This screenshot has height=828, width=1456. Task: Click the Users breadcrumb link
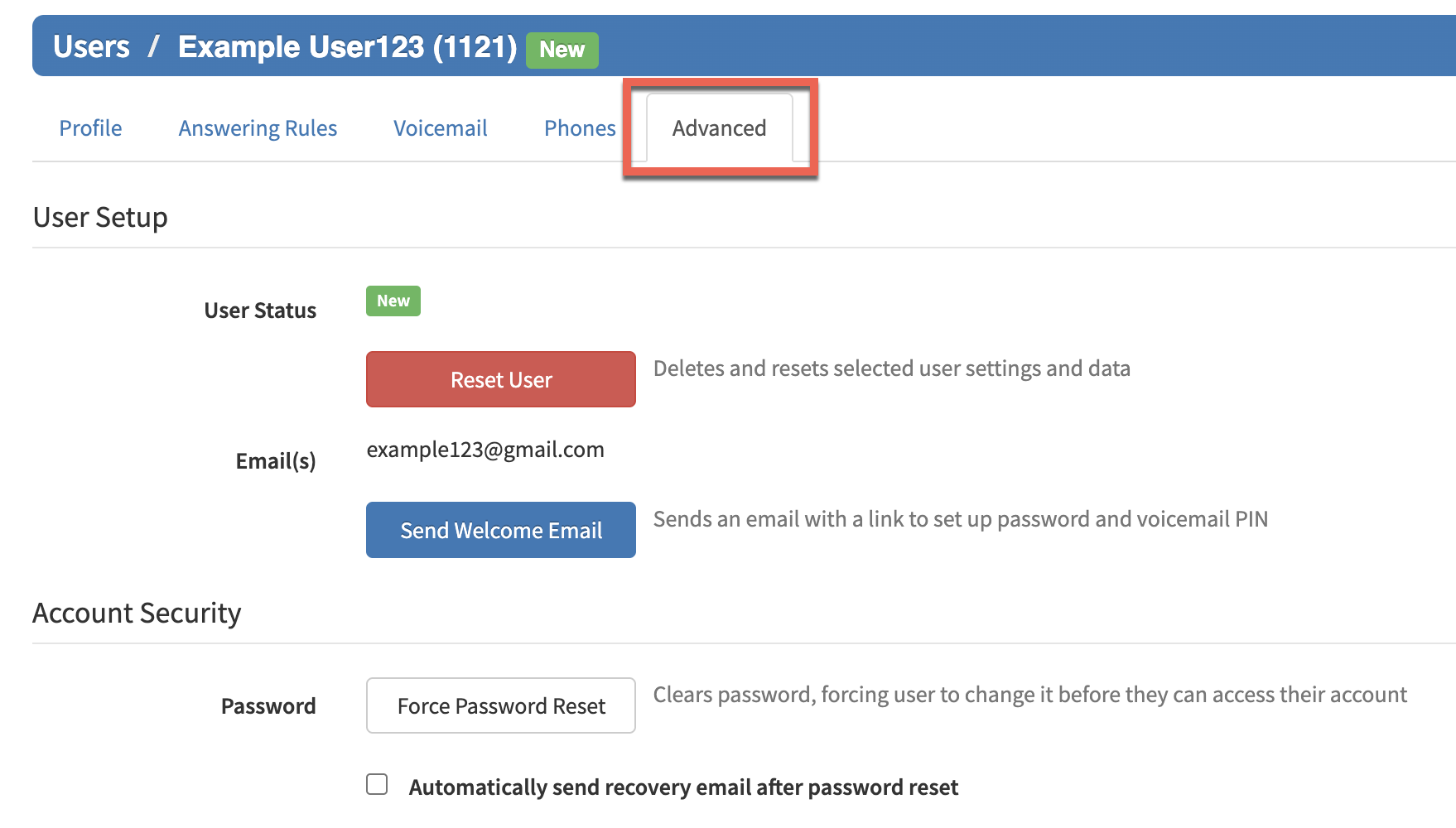(91, 47)
